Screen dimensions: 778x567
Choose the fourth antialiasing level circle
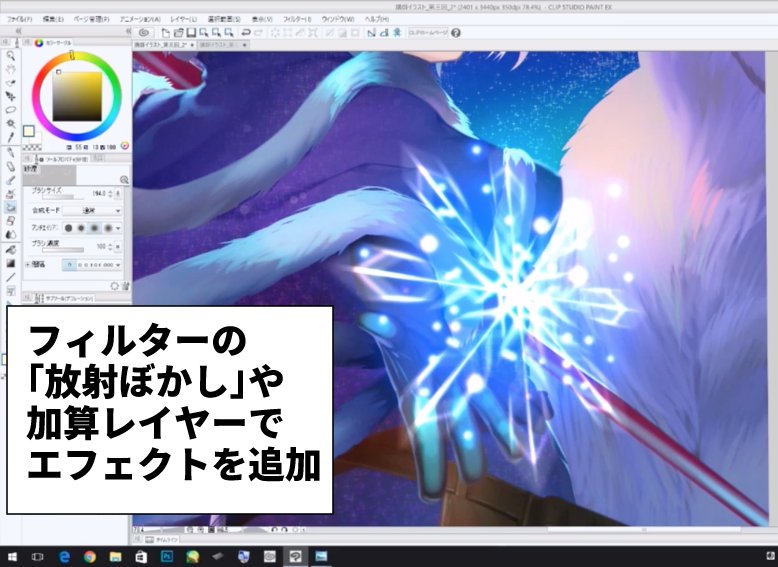[108, 228]
